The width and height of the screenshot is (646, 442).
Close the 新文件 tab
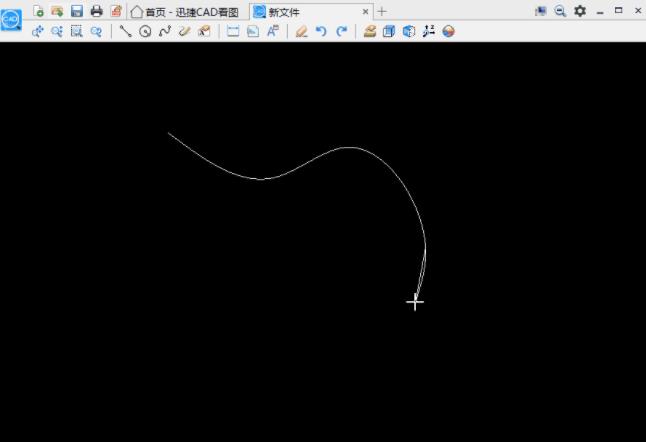pyautogui.click(x=365, y=12)
